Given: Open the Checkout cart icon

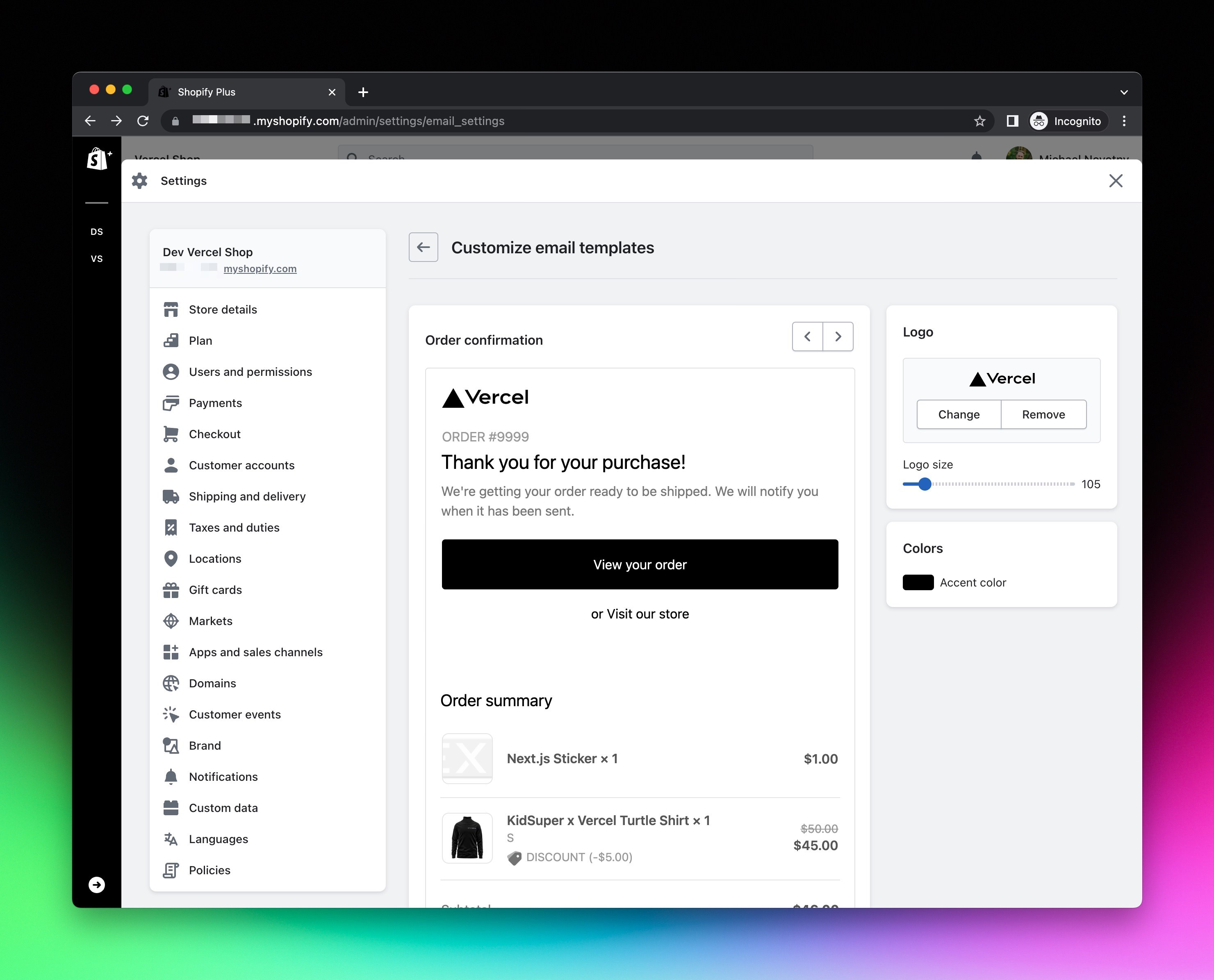Looking at the screenshot, I should point(171,434).
